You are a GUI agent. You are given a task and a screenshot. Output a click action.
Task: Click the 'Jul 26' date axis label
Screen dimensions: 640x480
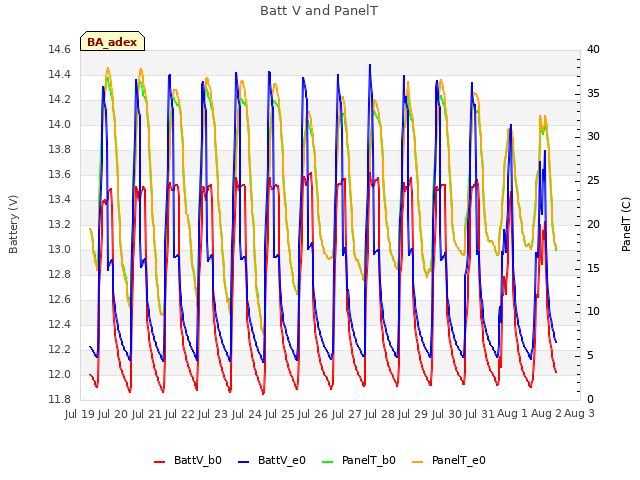pos(313,414)
